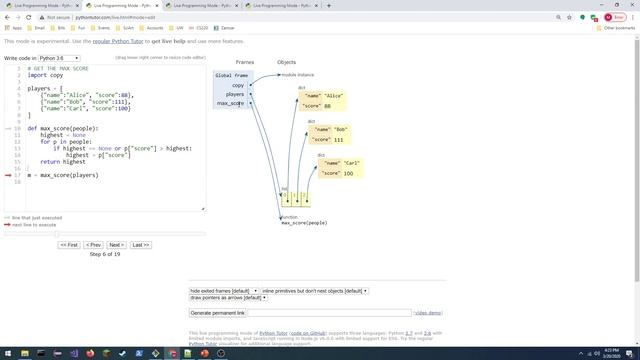Viewport: 640px width, 360px height.
Task: Click the line 'm = max_score(players)'
Action: [x=63, y=175]
